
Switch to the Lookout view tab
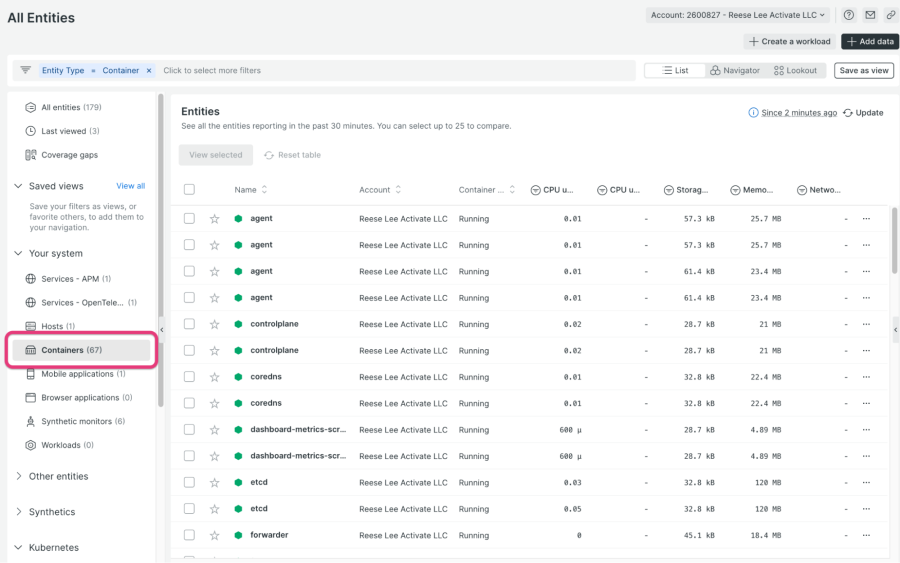pos(795,71)
